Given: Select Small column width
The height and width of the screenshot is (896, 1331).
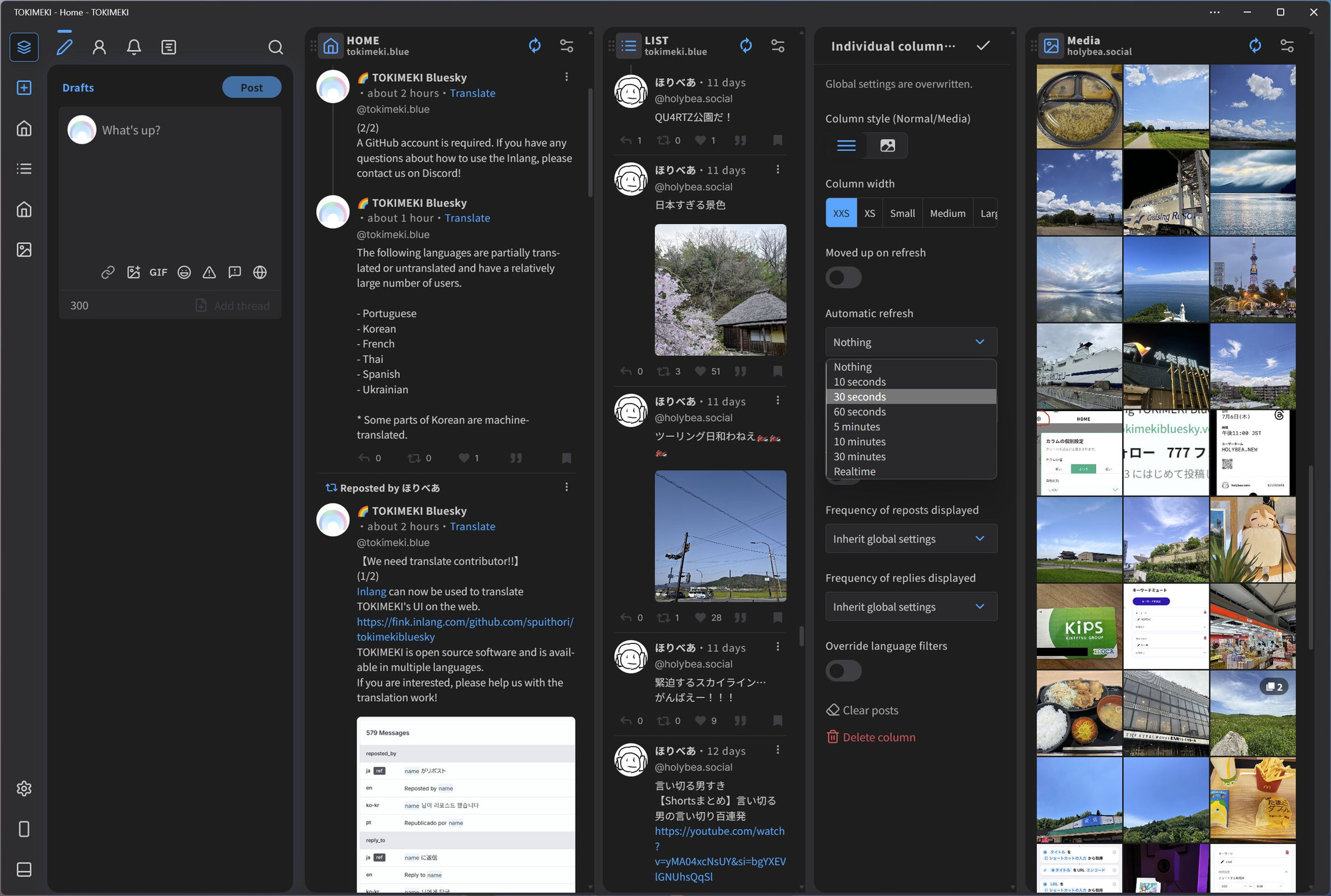Looking at the screenshot, I should [902, 214].
